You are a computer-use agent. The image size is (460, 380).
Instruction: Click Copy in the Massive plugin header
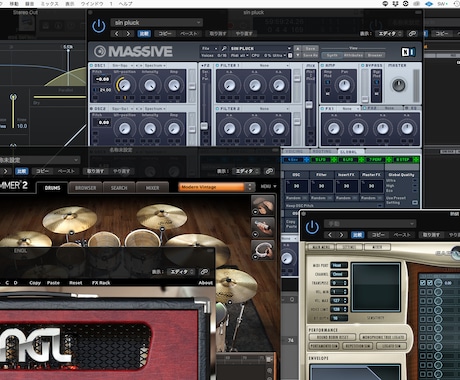tap(165, 34)
